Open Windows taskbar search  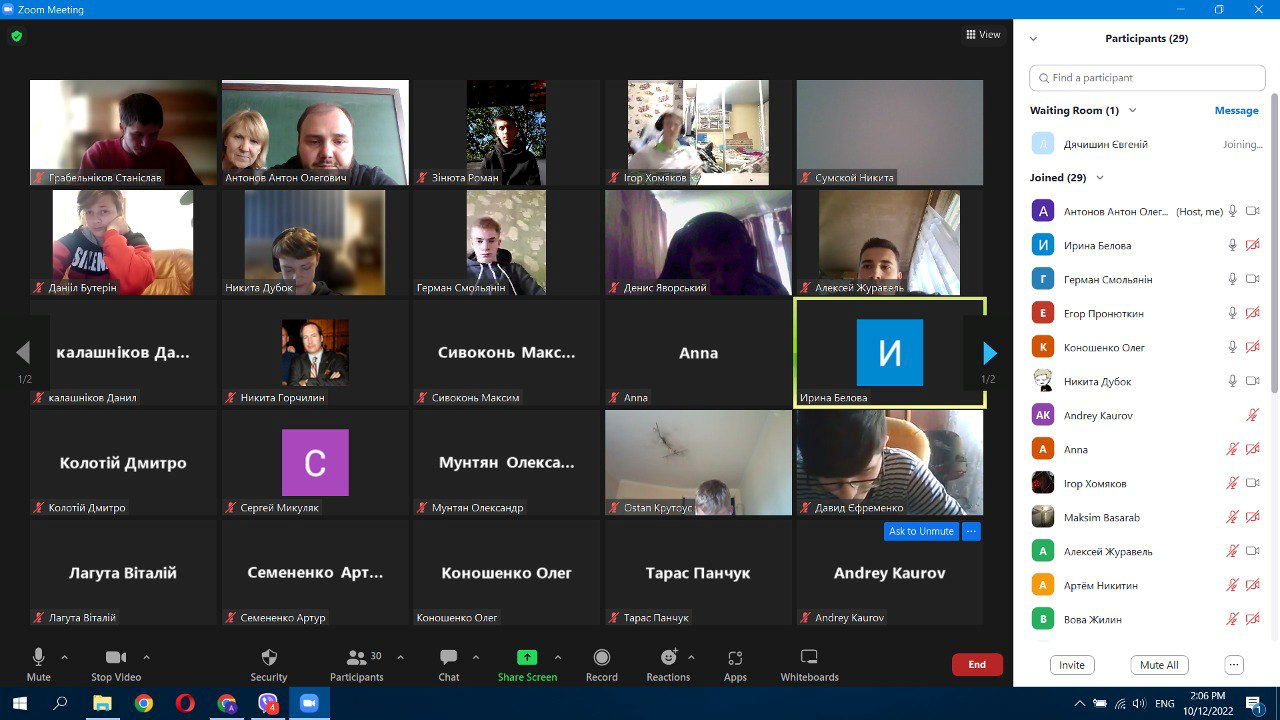click(60, 703)
